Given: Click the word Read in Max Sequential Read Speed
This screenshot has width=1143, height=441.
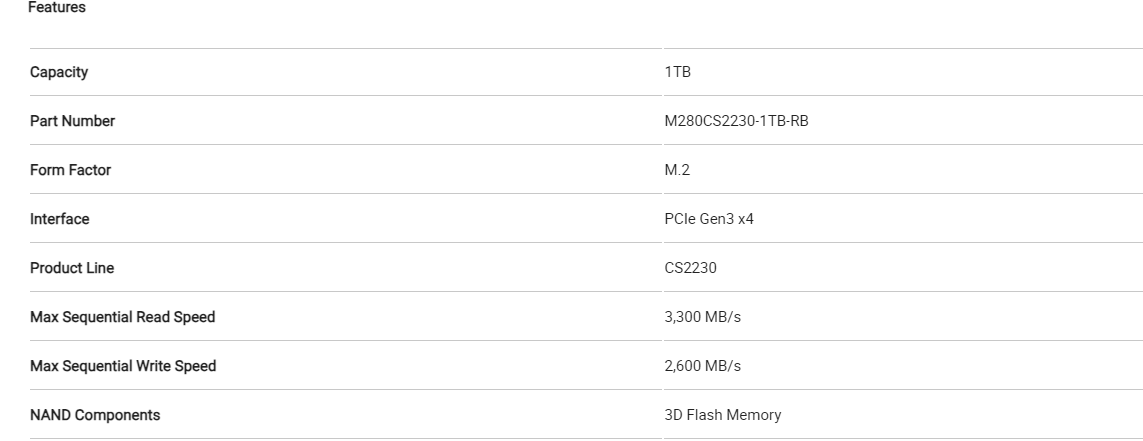Looking at the screenshot, I should click(x=155, y=317).
